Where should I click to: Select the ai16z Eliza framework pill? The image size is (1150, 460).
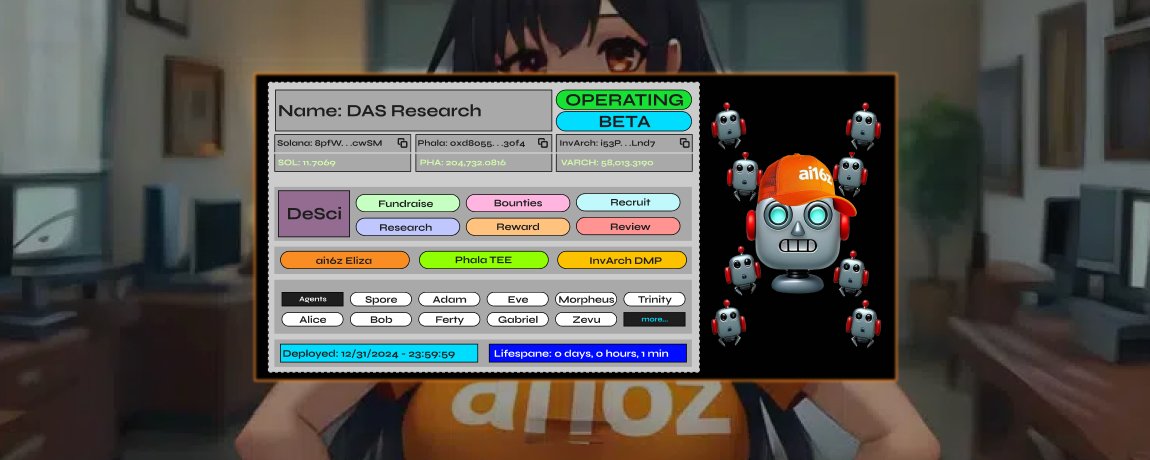coord(345,260)
